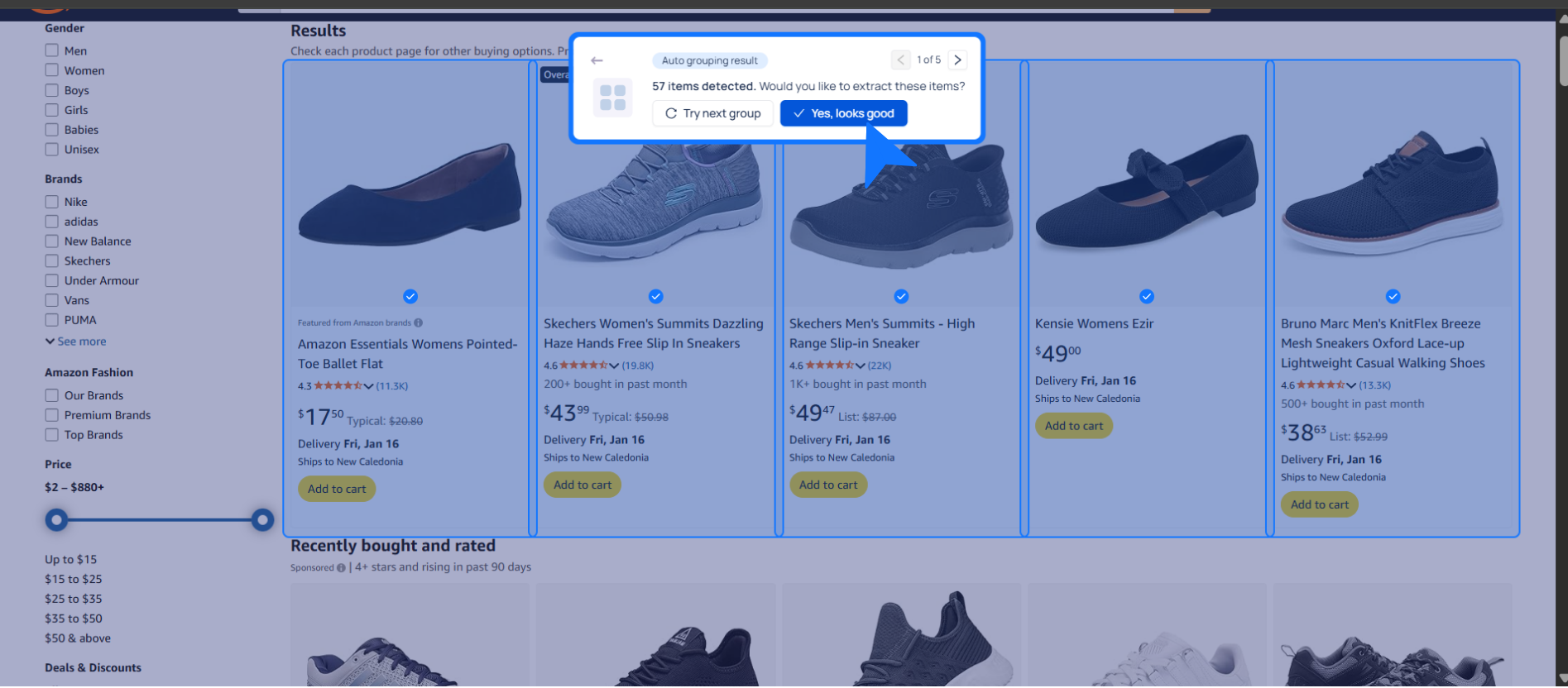Open rating dropdown for Amazon Essentials ballet flat
Viewport: 1568px width, 688px height.
click(x=368, y=386)
